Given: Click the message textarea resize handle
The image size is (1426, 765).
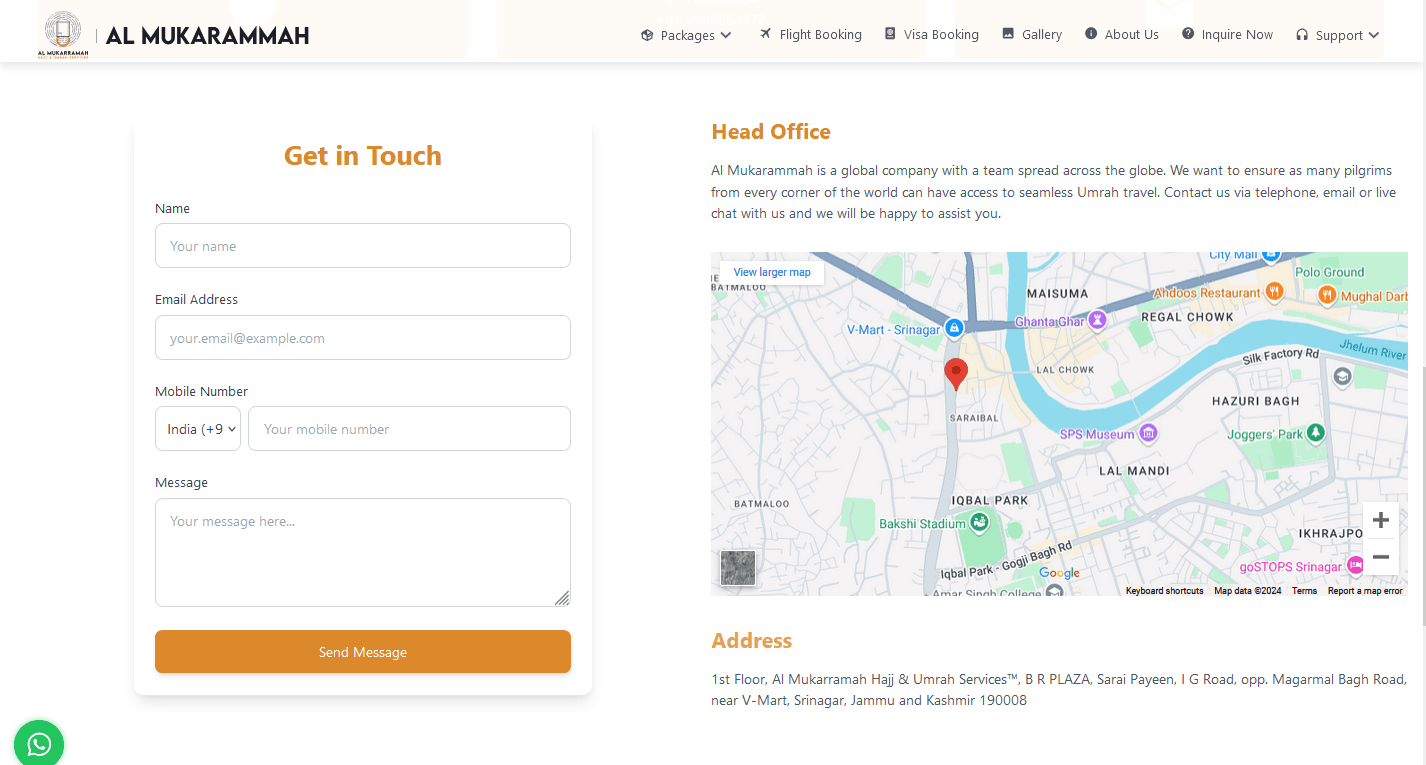Looking at the screenshot, I should click(x=562, y=598).
